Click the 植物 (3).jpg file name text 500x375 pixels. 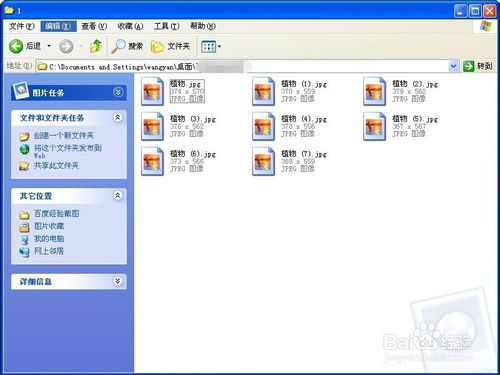[193, 119]
